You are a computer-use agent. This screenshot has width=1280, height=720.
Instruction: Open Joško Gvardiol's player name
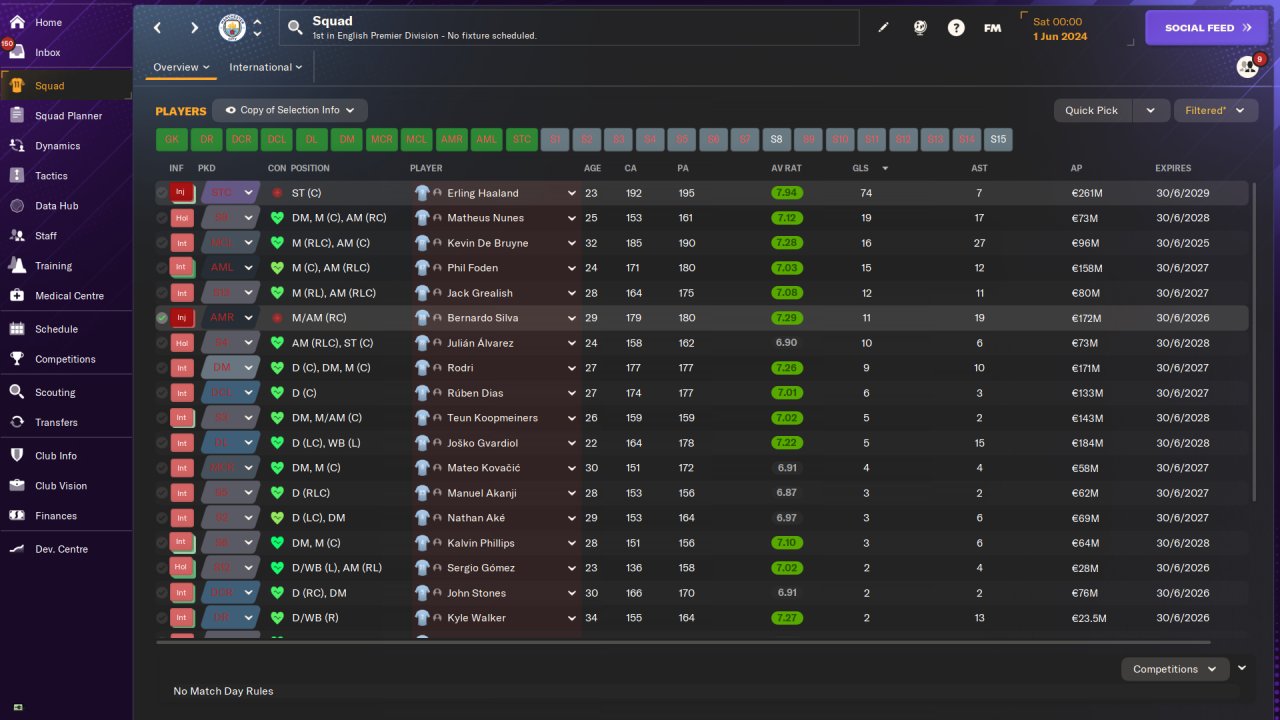point(481,443)
